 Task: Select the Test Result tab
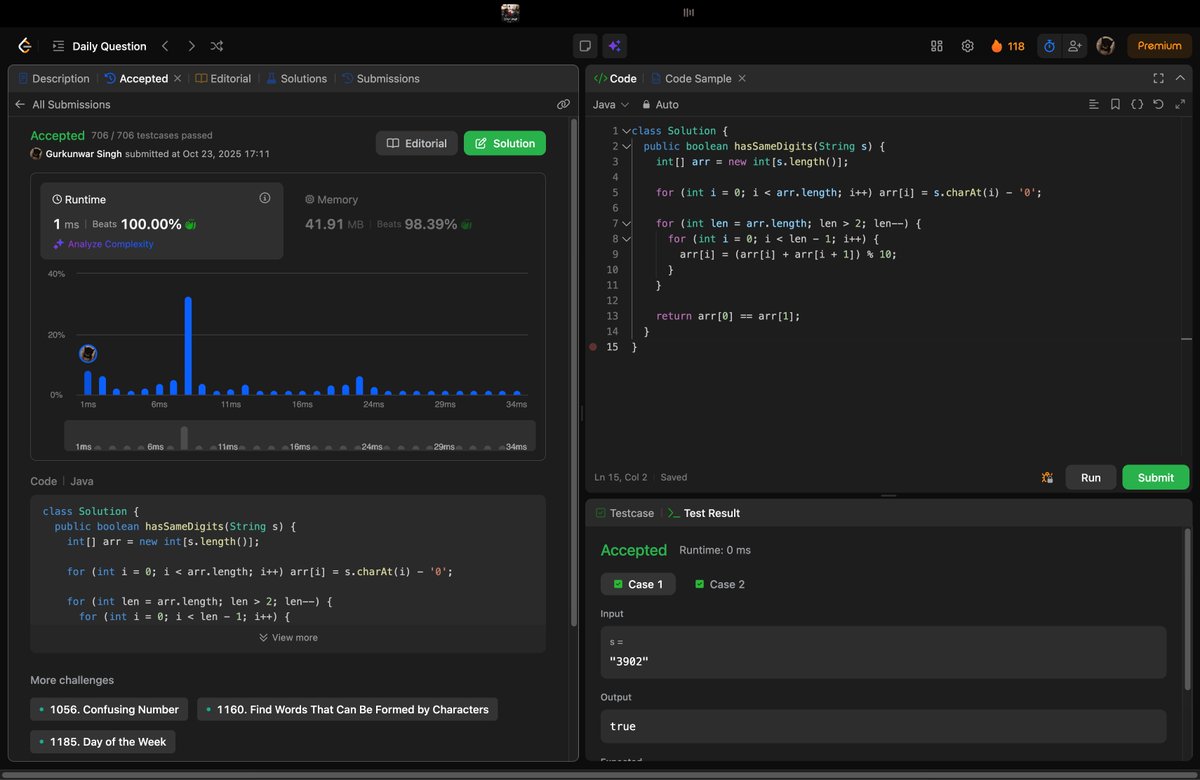click(x=704, y=513)
